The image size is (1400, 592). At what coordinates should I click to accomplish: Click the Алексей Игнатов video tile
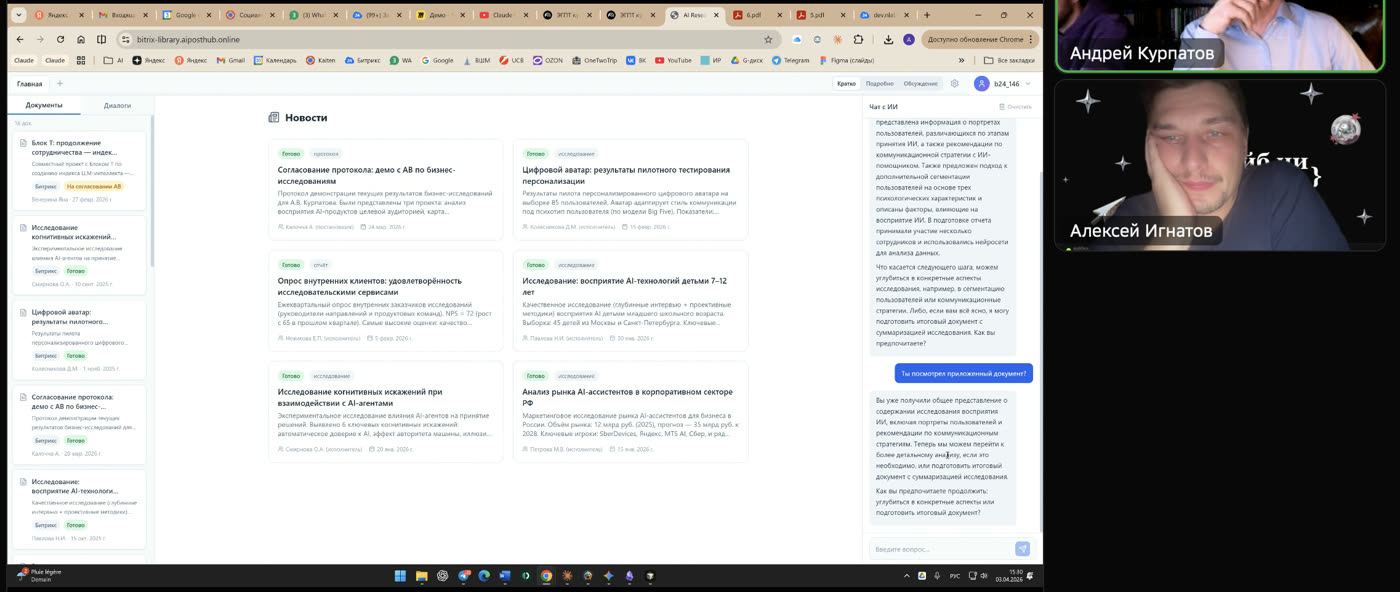[1218, 166]
